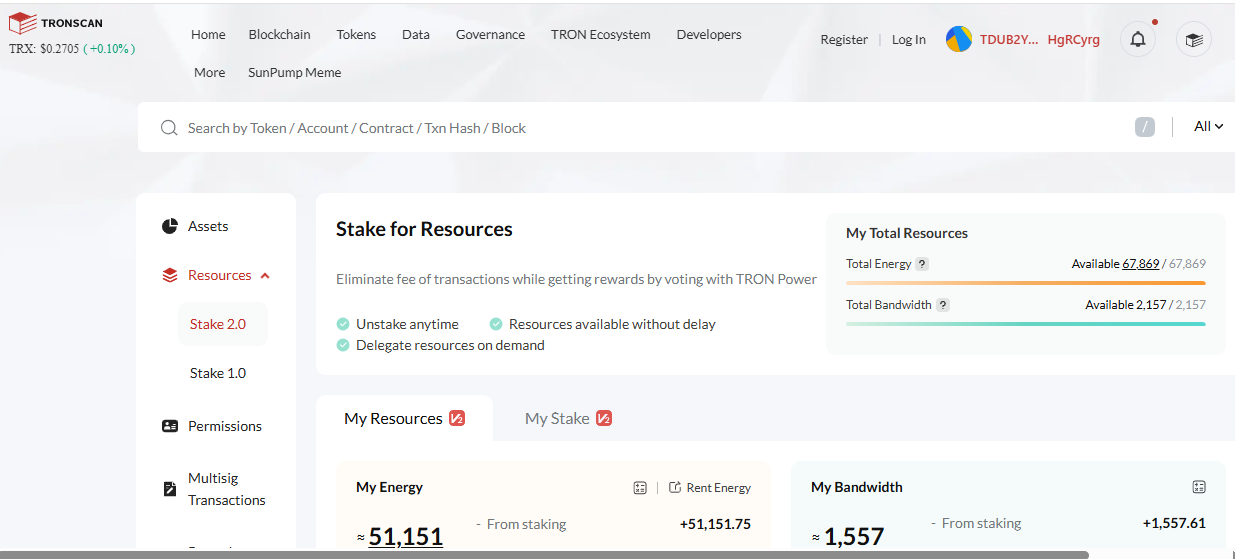Screen dimensions: 1235x559
Task: Collapse the Resources sidebar section
Action: click(x=265, y=276)
